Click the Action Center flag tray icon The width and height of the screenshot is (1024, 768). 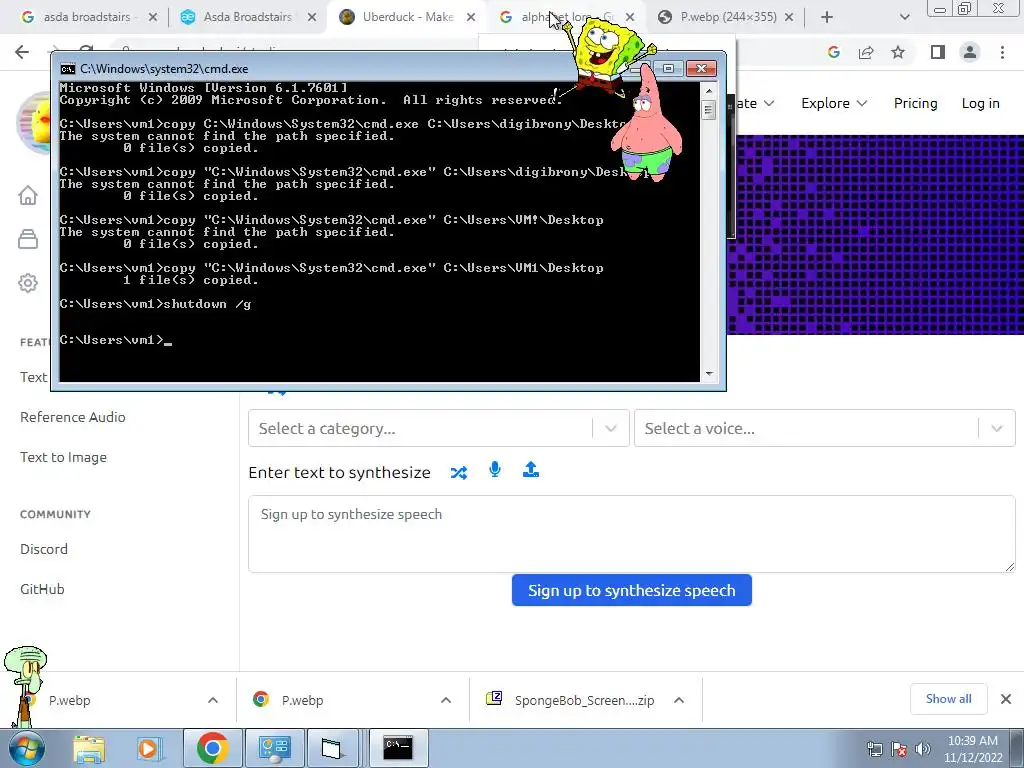coord(899,749)
